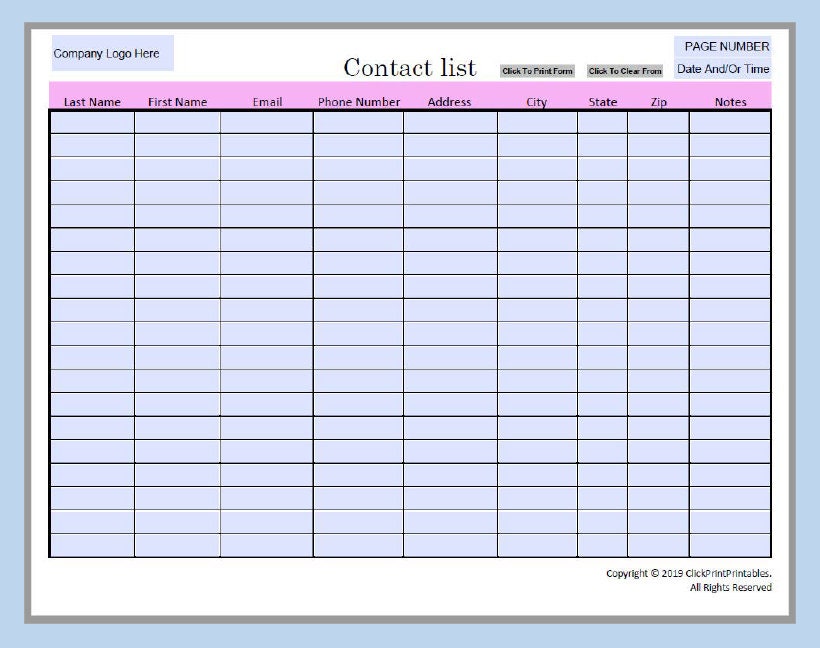
Task: Click the Copyright 2019 ClickPrintPrintables text
Action: tap(689, 573)
